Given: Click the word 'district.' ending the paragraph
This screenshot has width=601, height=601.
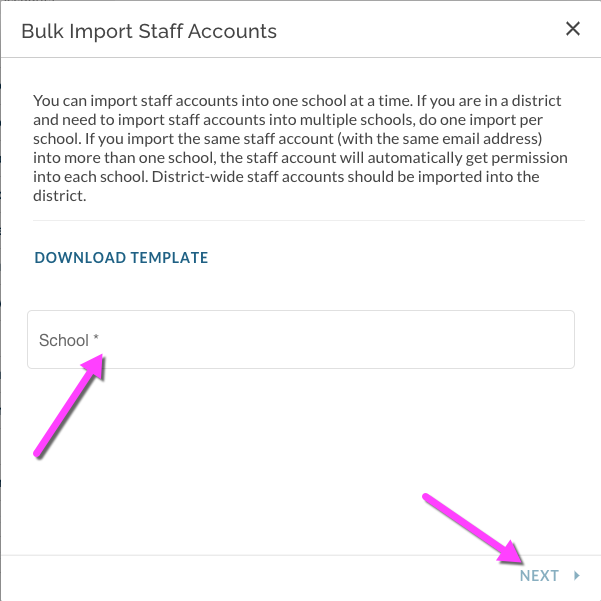Looking at the screenshot, I should [x=59, y=196].
